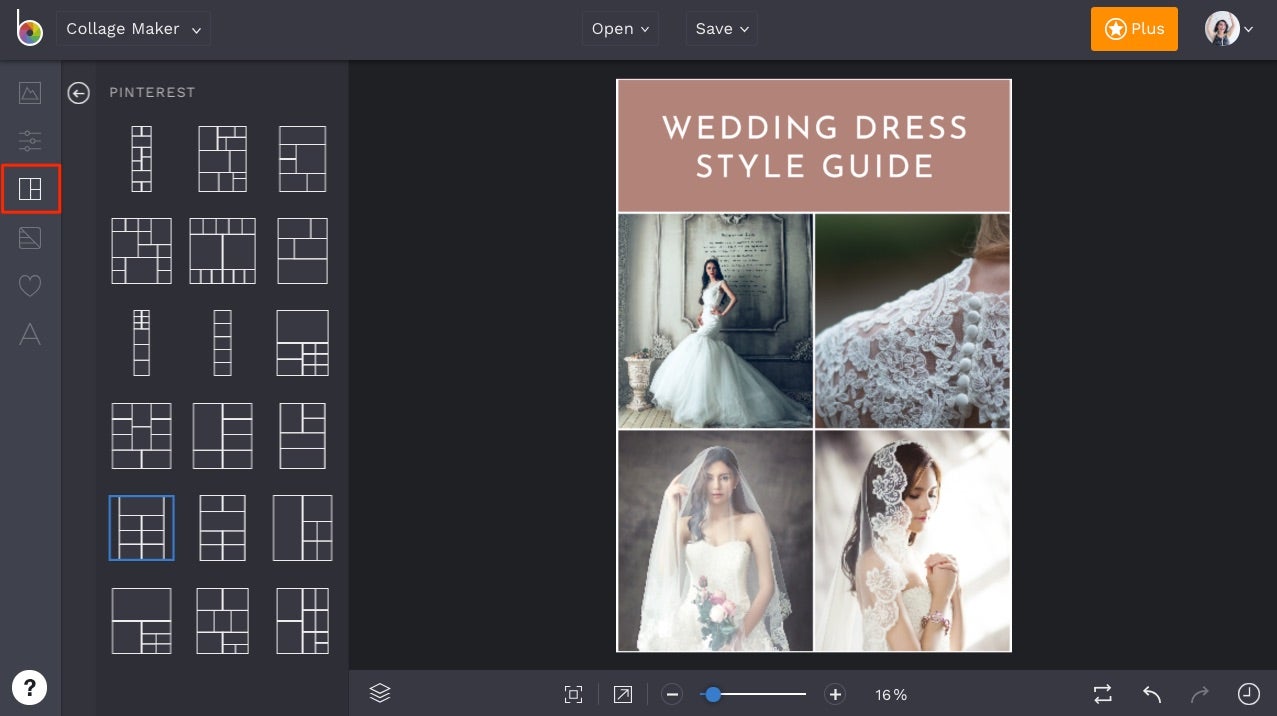
Task: Open the account avatar dropdown
Action: point(1229,28)
